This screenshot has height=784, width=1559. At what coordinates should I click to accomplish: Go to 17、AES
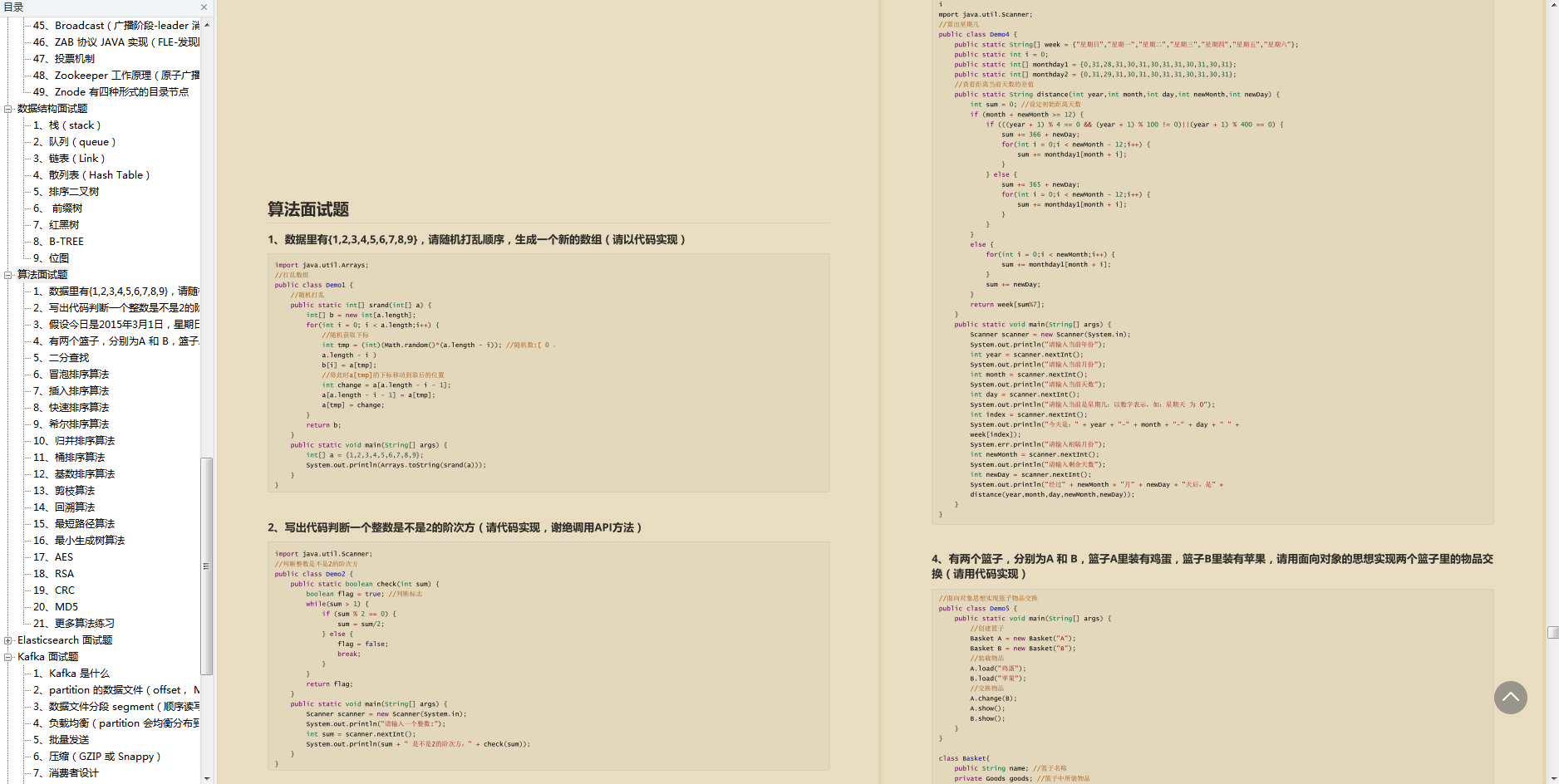tap(53, 557)
